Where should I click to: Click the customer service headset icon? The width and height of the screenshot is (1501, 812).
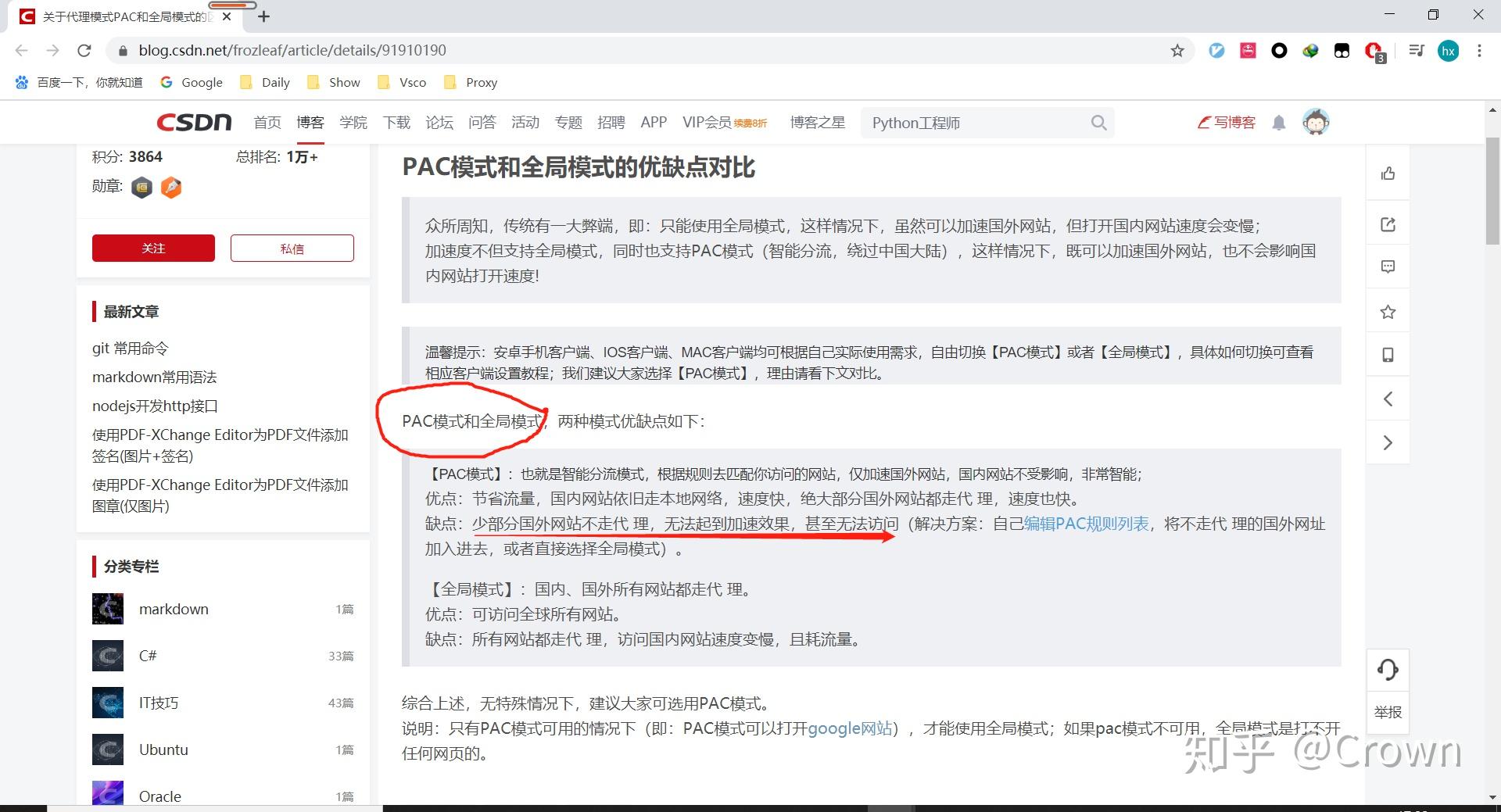pyautogui.click(x=1388, y=670)
